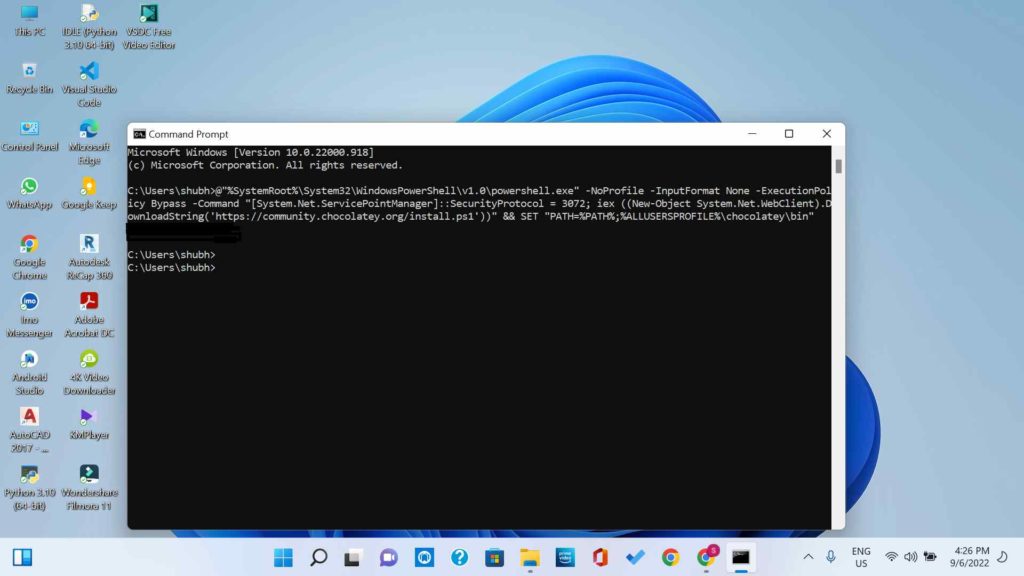Select the Android Studio desktop icon
Viewport: 1024px width, 576px height.
[x=29, y=372]
